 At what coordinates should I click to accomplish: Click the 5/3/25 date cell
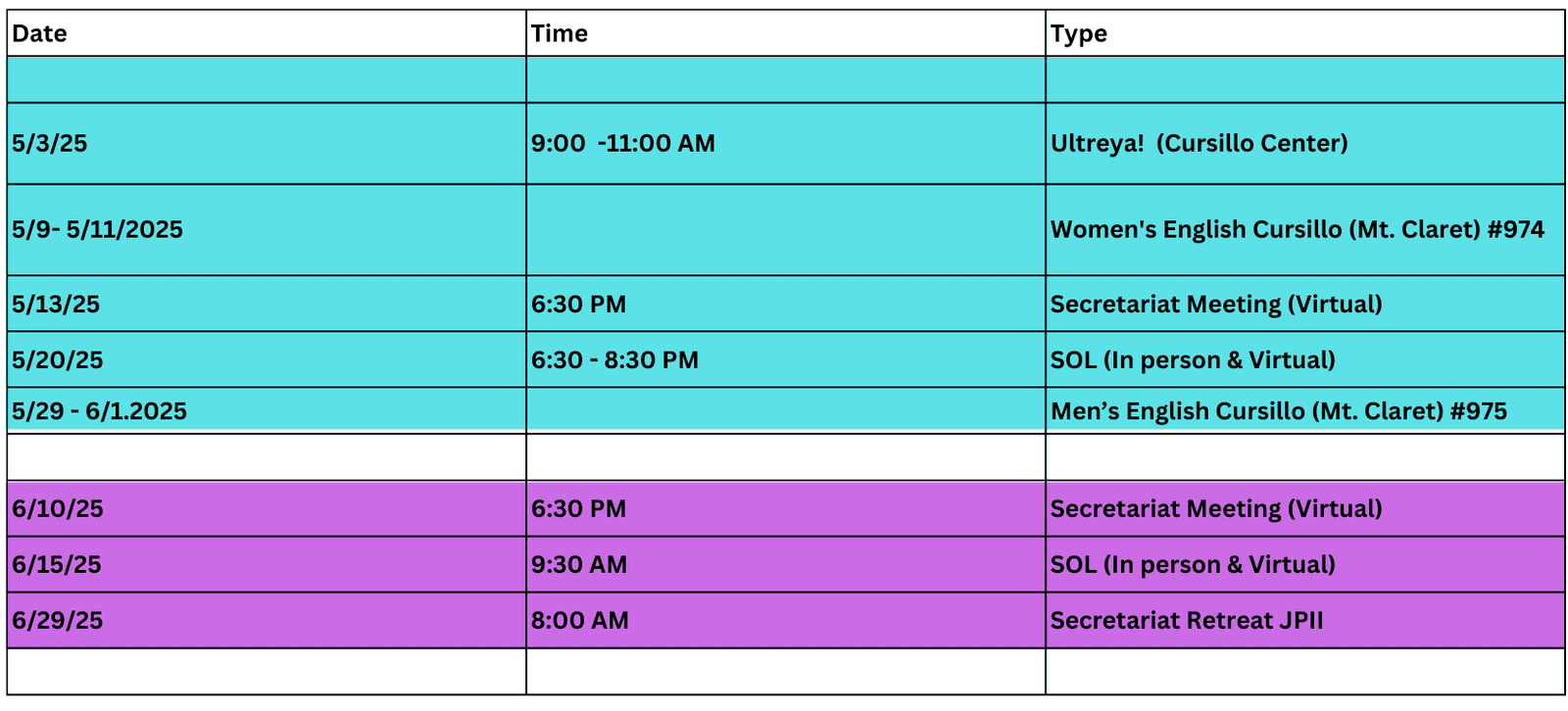pos(267,144)
